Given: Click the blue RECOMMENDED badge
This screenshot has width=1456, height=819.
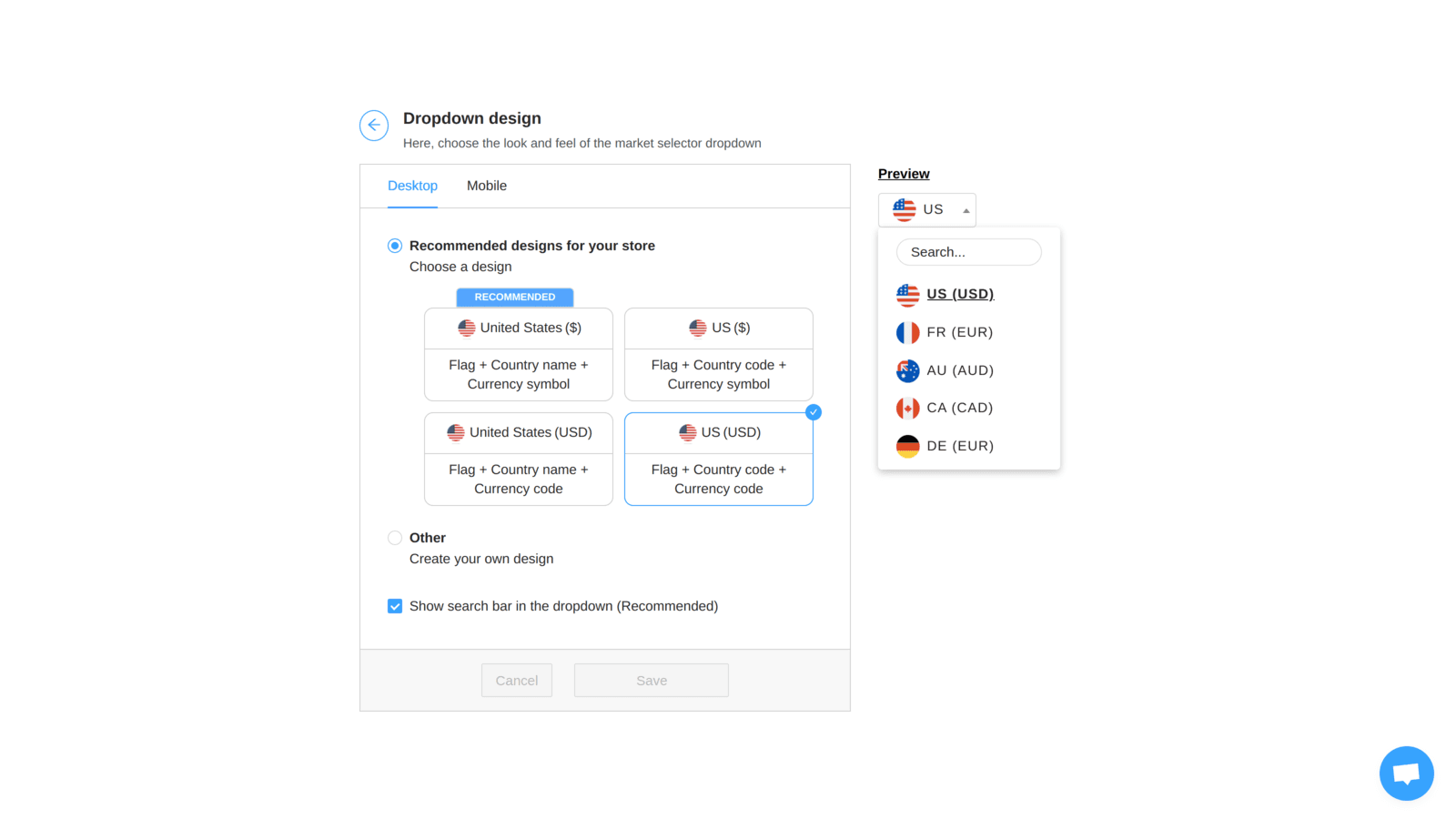Looking at the screenshot, I should click(x=514, y=297).
